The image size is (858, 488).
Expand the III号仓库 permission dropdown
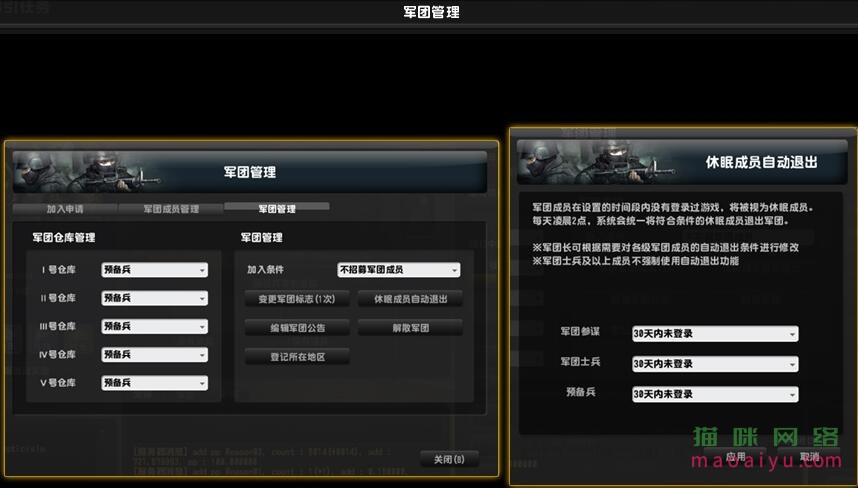pyautogui.click(x=154, y=327)
